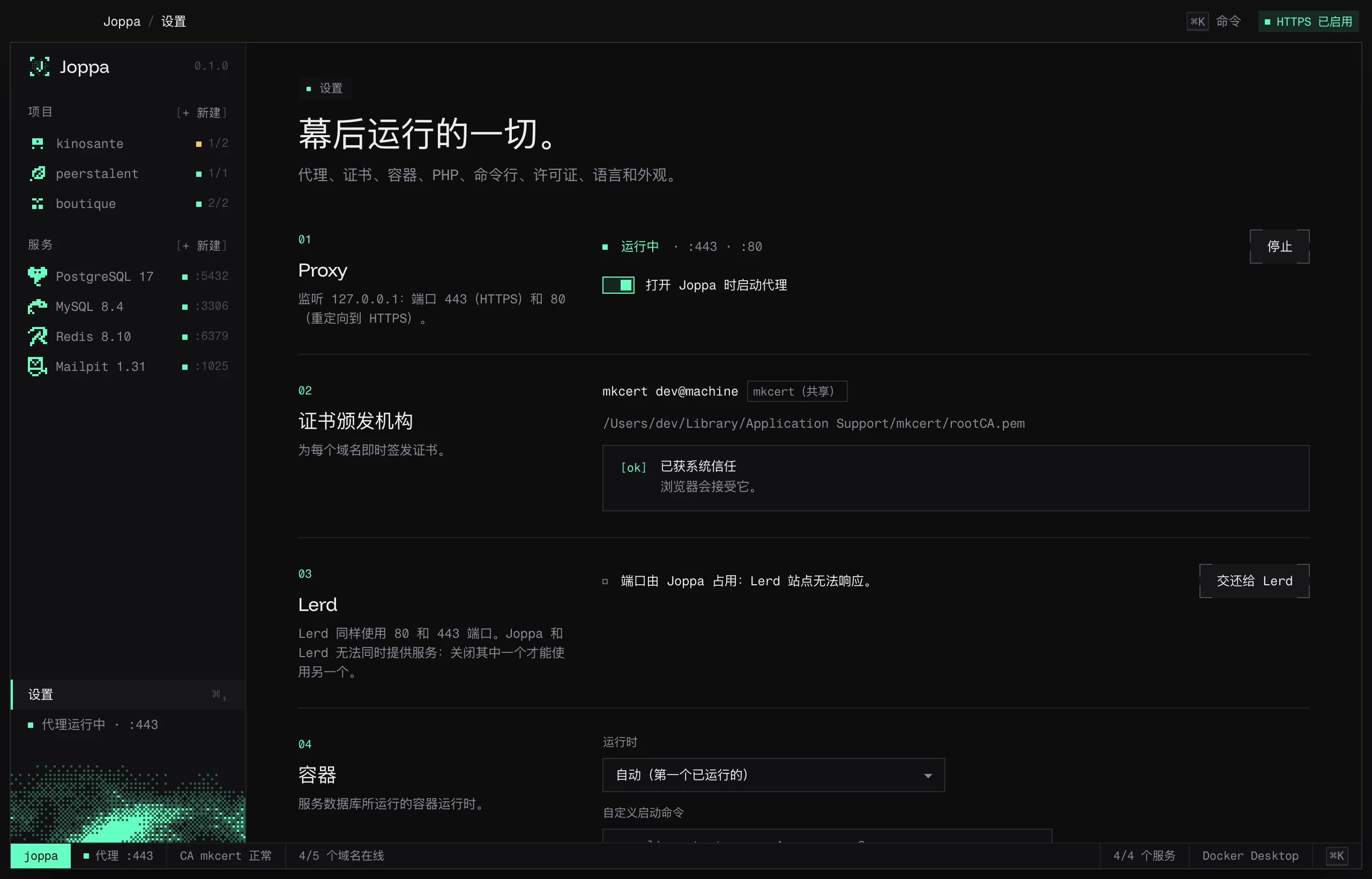Viewport: 1372px width, 879px height.
Task: Click the joppa tab in status bar
Action: 41,855
